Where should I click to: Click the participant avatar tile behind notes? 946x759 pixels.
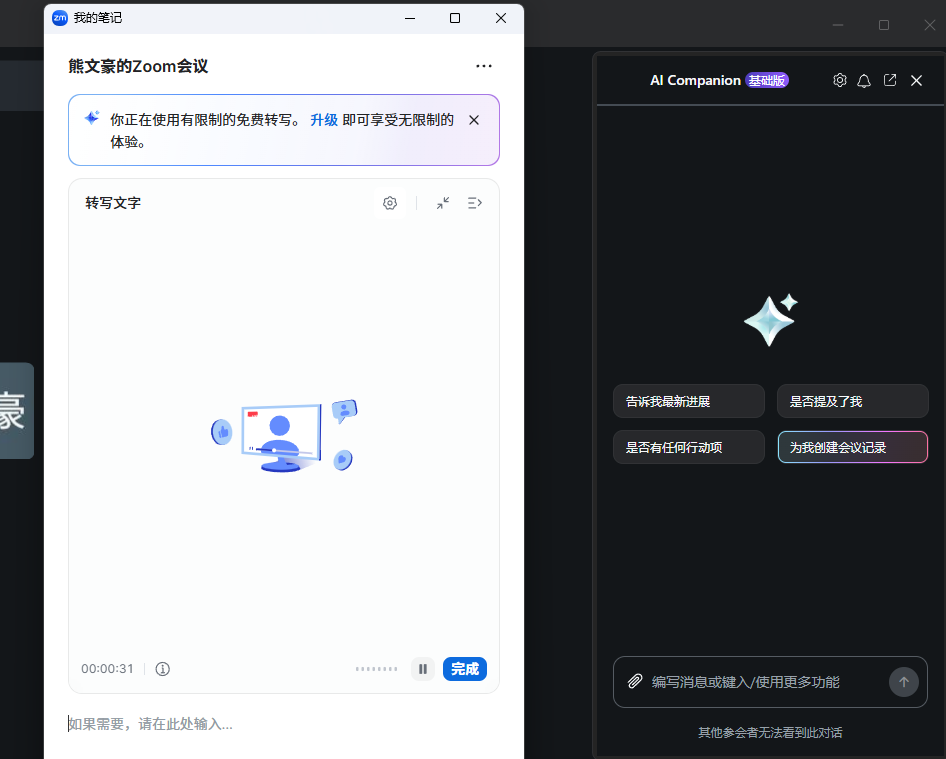(17, 410)
